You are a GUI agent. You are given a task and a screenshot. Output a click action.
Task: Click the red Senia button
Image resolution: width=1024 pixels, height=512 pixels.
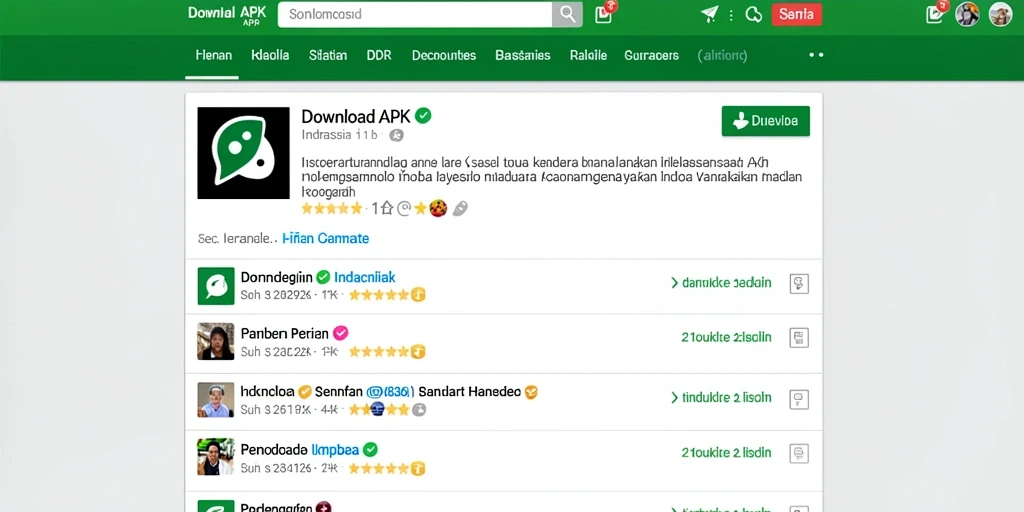(x=797, y=14)
